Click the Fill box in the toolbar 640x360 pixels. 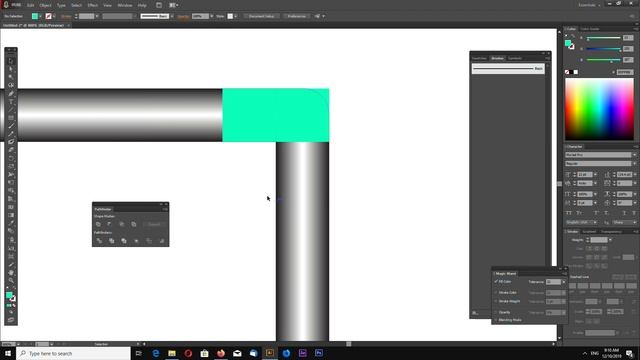pyautogui.click(x=9, y=295)
